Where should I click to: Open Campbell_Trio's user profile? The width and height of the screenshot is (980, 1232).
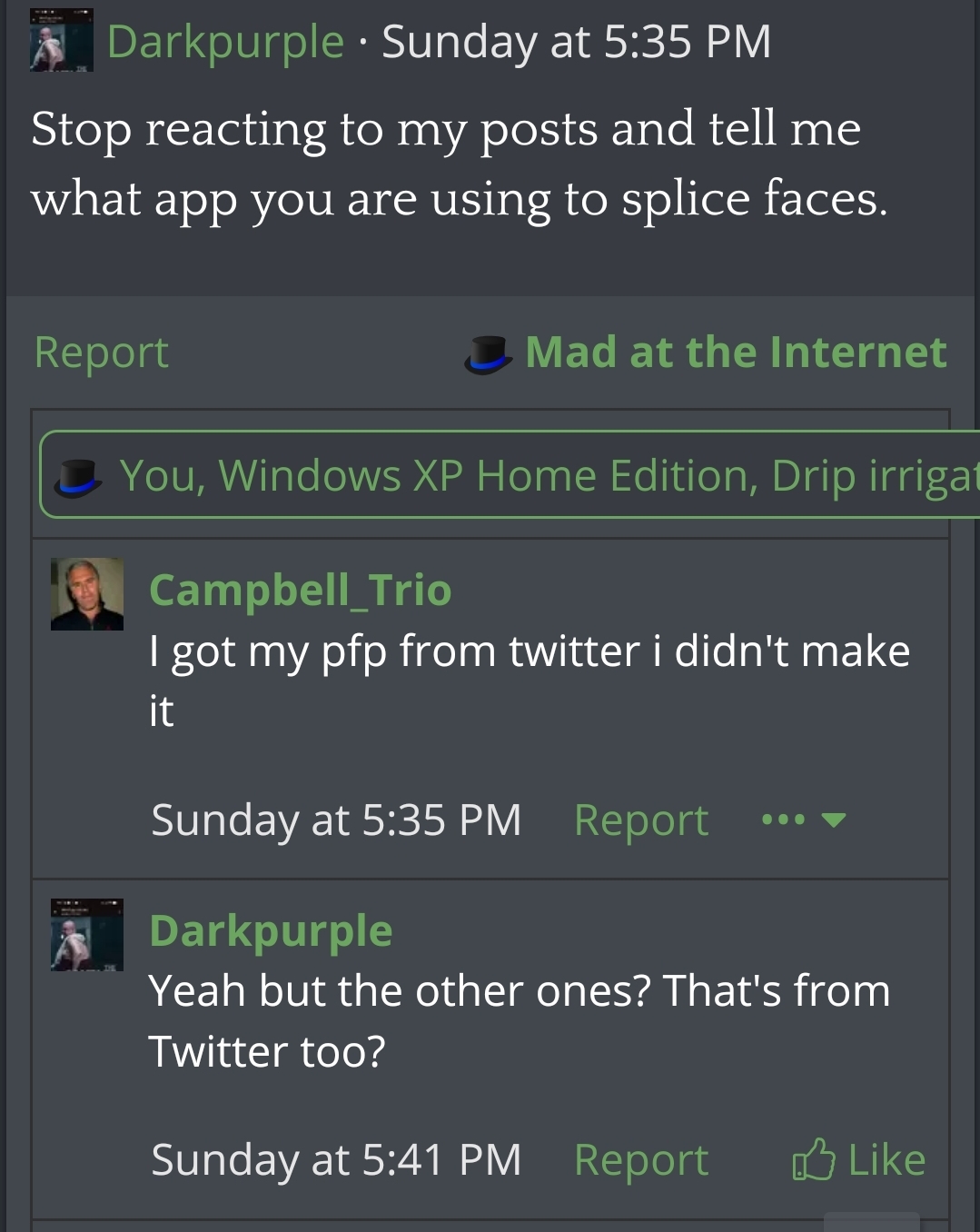tap(300, 591)
